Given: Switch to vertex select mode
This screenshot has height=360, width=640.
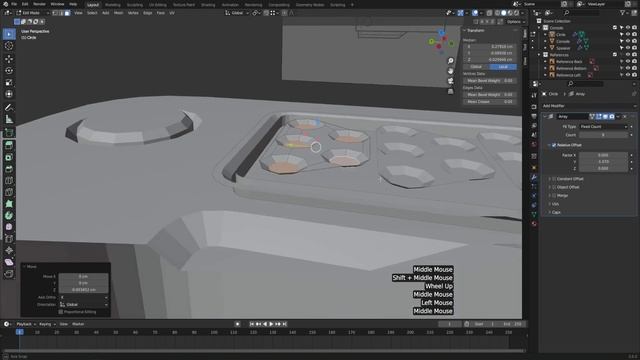Looking at the screenshot, I should click(55, 13).
